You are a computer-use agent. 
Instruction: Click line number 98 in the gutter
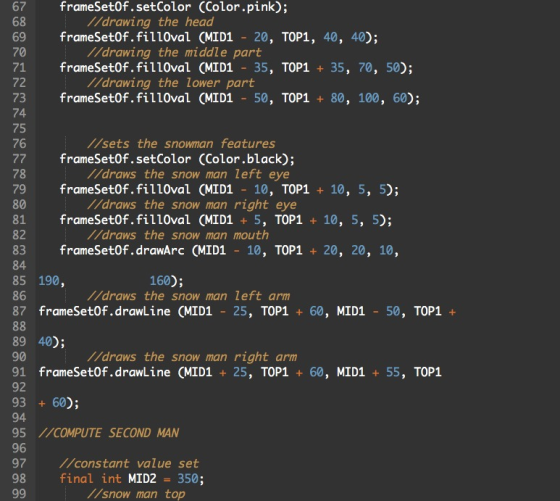tap(19, 479)
